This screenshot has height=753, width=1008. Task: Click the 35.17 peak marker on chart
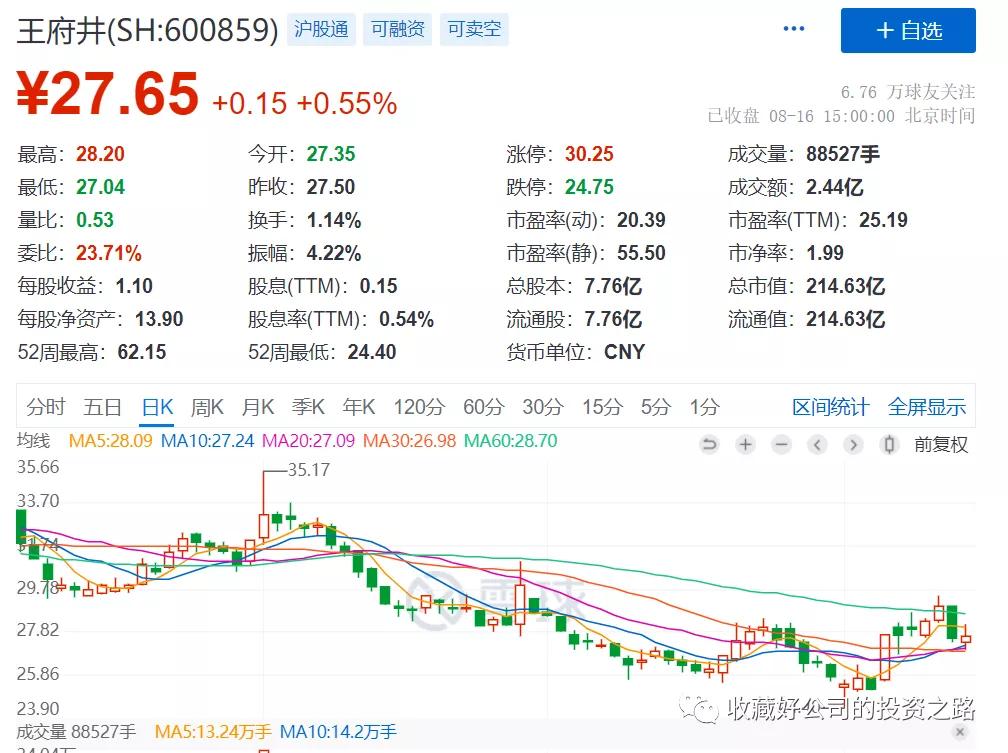click(309, 470)
